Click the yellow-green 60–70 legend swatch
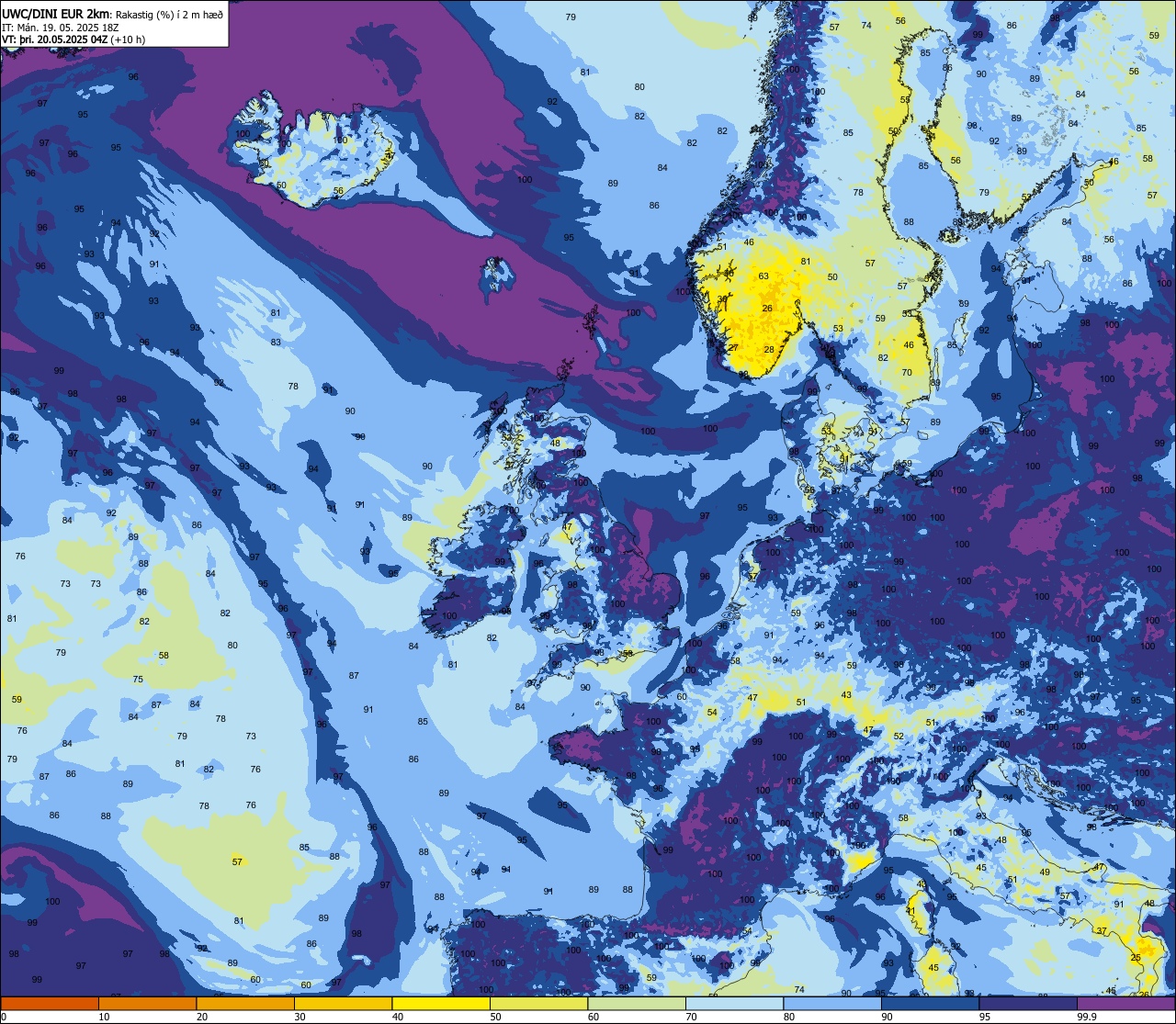1176x1024 pixels. pos(637,1004)
